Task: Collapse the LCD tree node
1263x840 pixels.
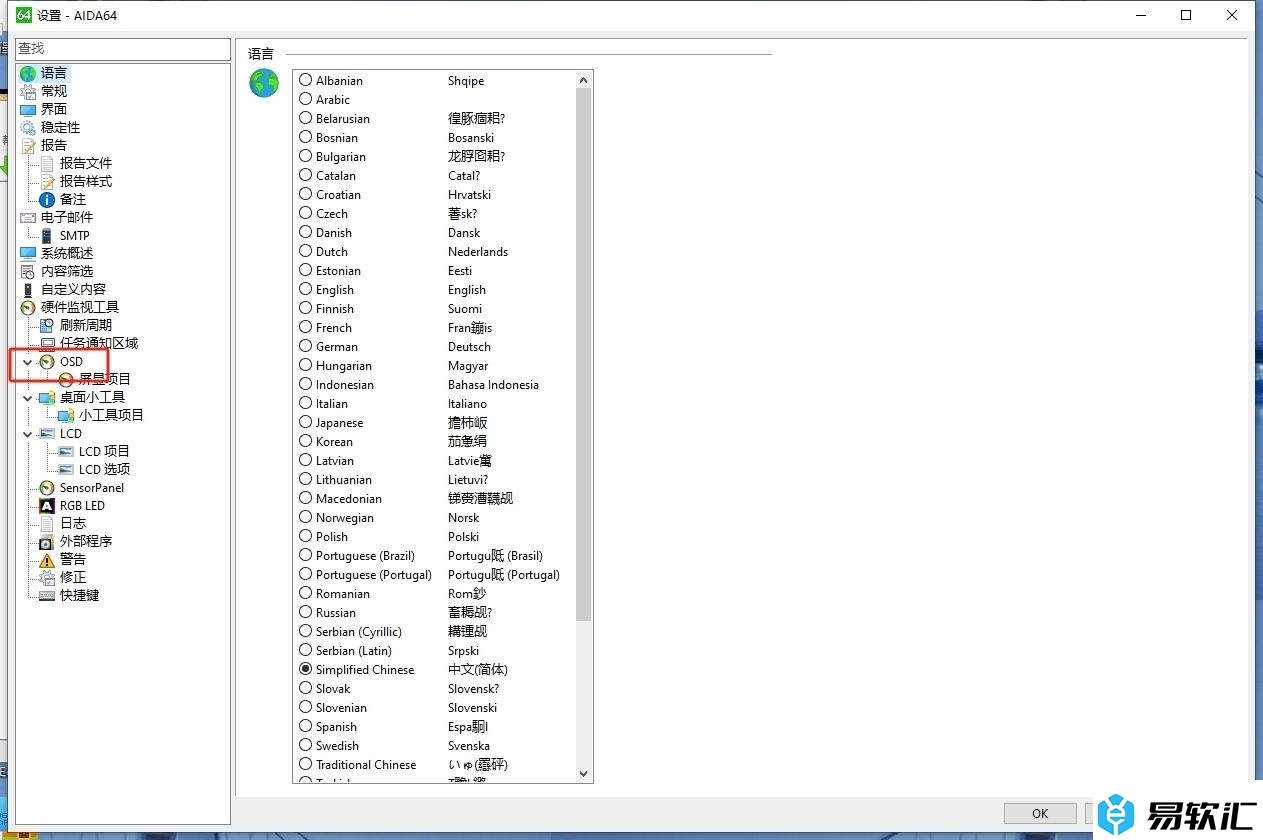Action: 28,433
